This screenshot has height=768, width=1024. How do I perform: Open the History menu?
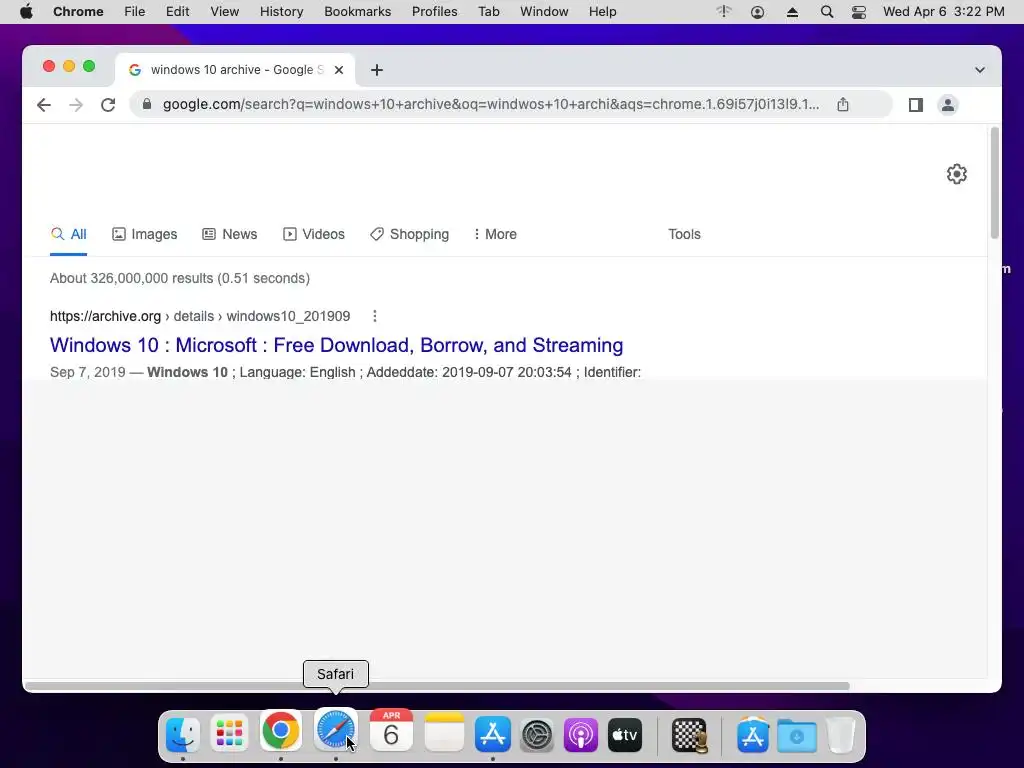[281, 12]
